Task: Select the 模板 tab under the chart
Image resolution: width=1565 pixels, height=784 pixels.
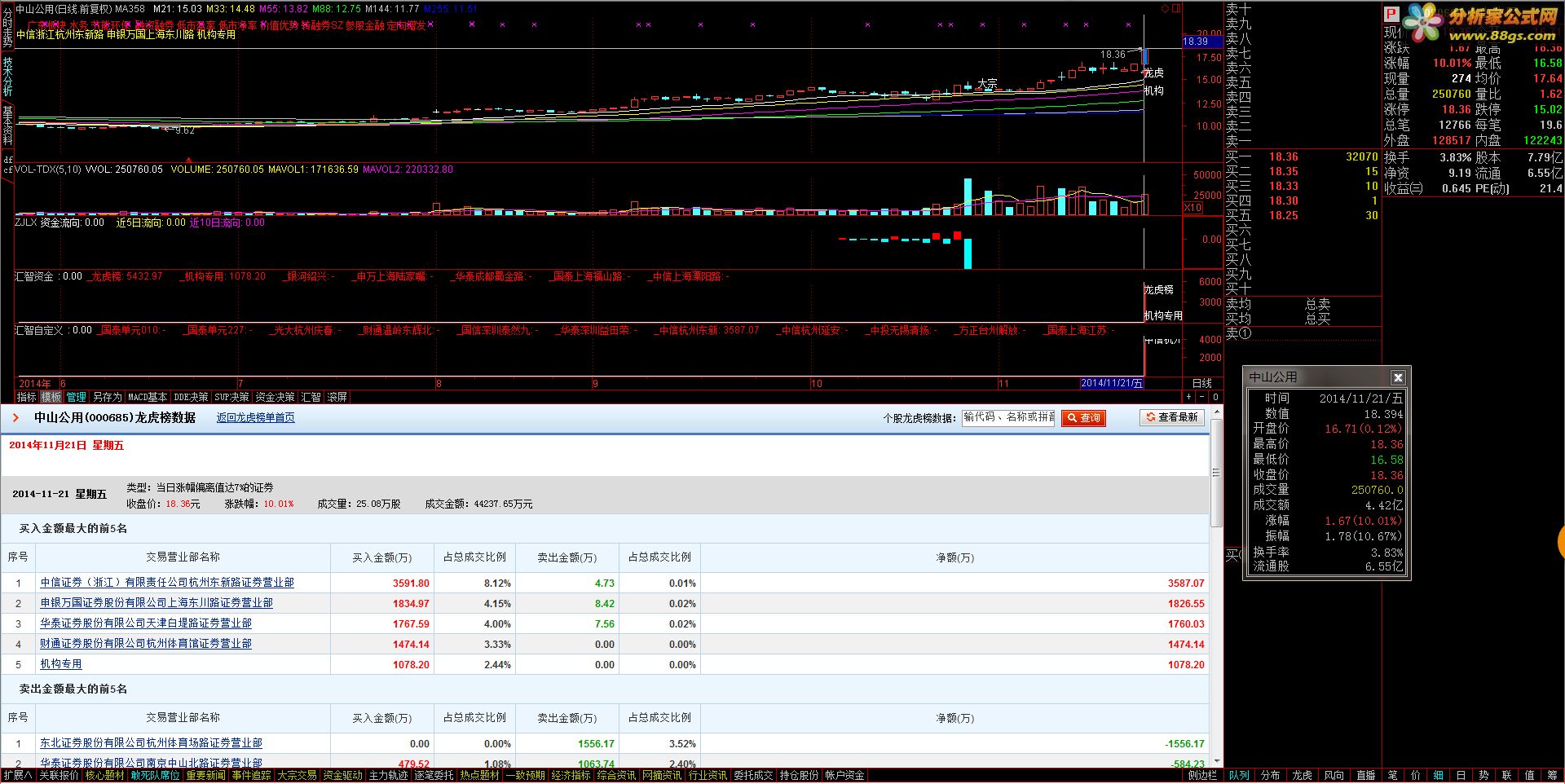Action: pos(51,397)
